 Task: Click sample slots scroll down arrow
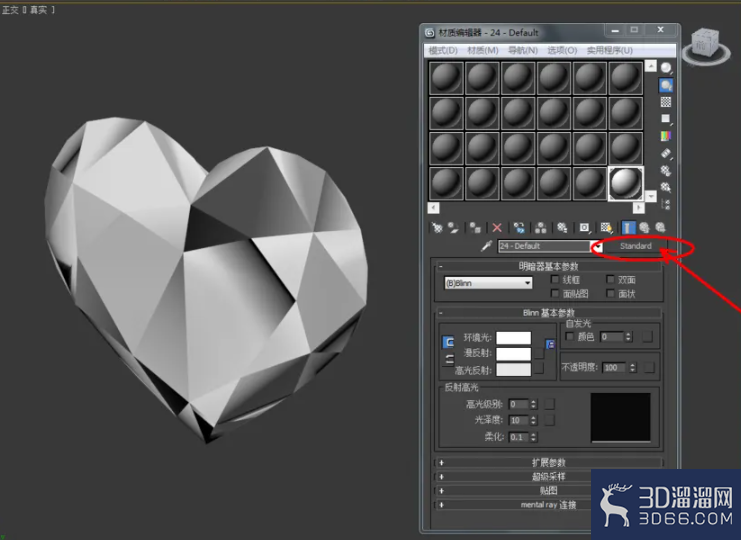[651, 196]
